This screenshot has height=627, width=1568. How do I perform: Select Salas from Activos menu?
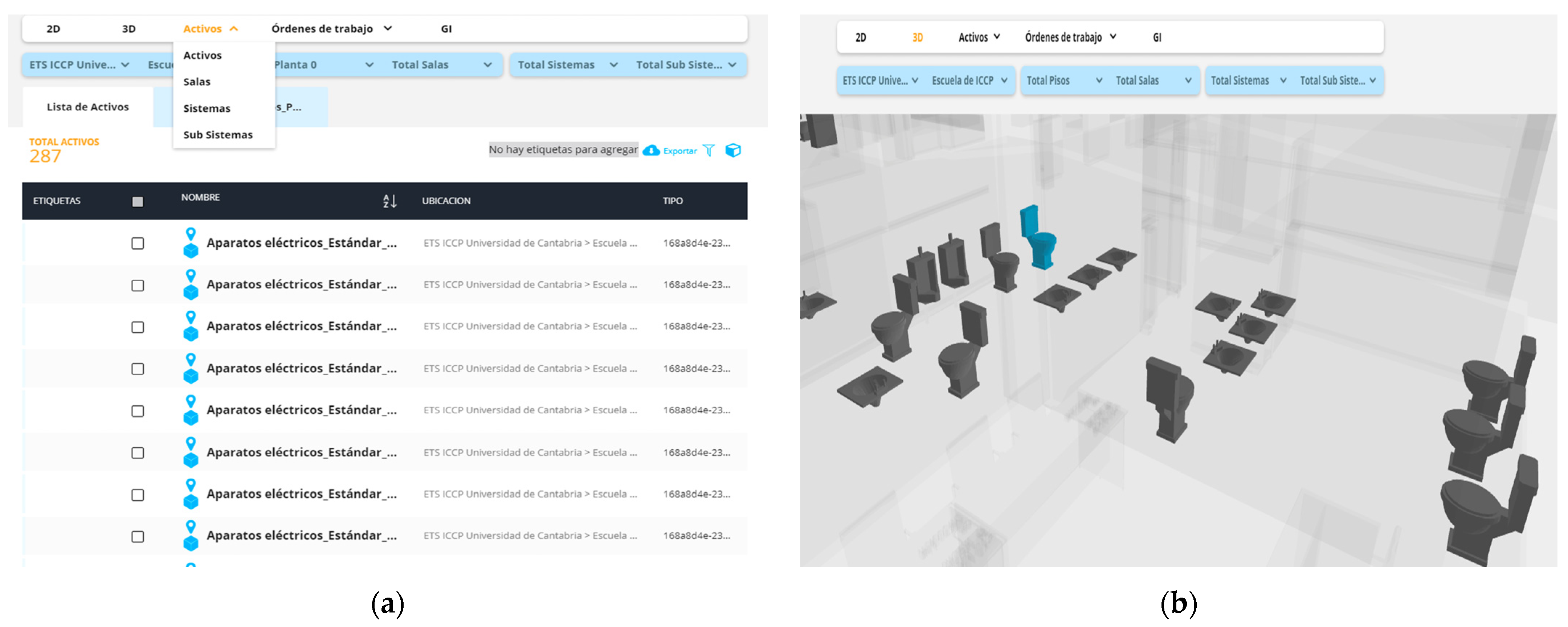[197, 82]
